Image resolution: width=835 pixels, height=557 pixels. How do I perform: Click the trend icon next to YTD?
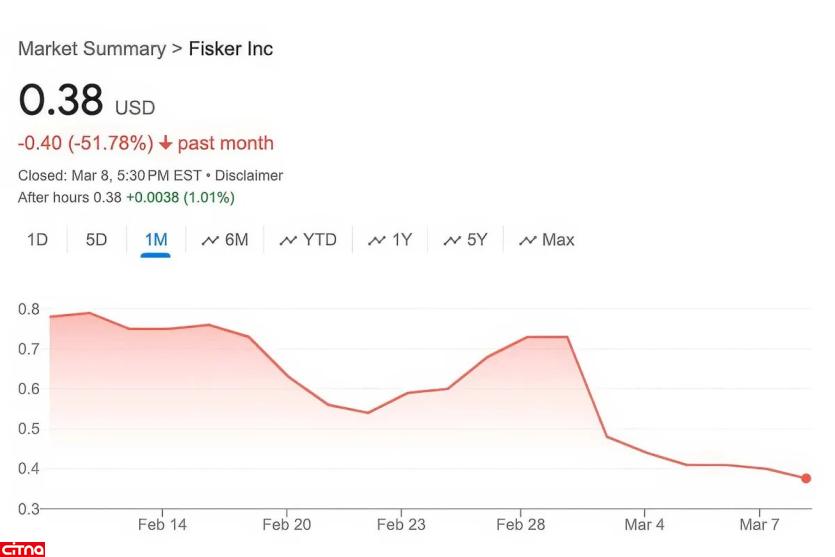pos(288,240)
